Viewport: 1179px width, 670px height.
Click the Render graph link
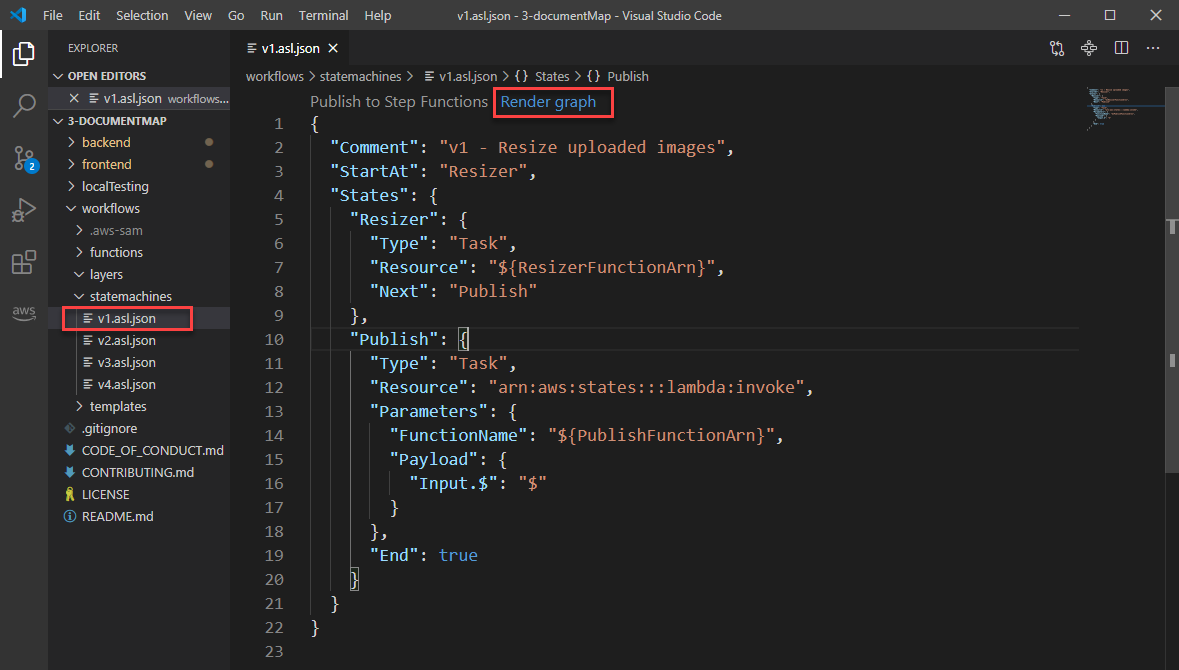click(x=548, y=102)
